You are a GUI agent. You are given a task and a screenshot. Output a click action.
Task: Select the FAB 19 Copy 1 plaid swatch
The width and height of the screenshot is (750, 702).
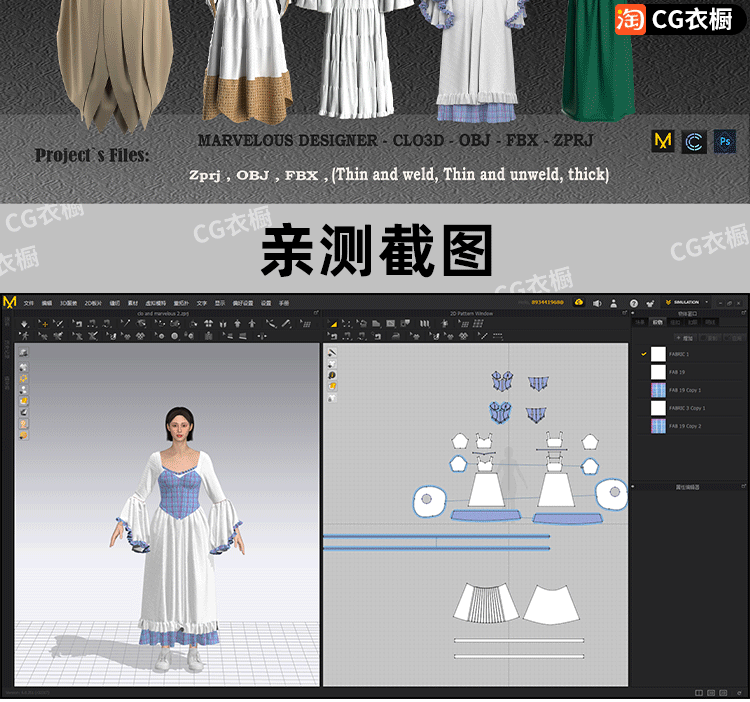[x=658, y=390]
